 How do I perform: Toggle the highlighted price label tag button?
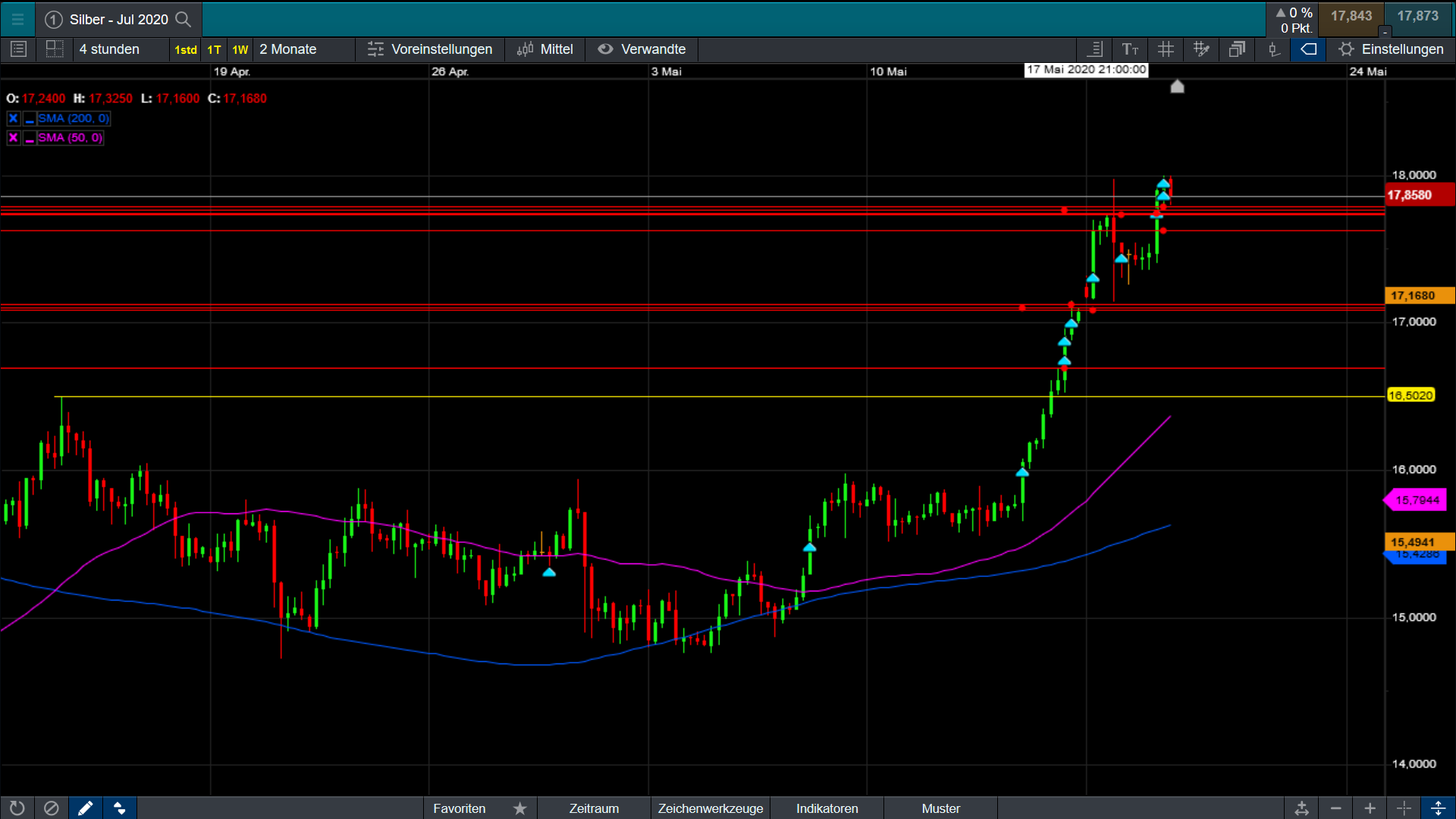click(1309, 49)
